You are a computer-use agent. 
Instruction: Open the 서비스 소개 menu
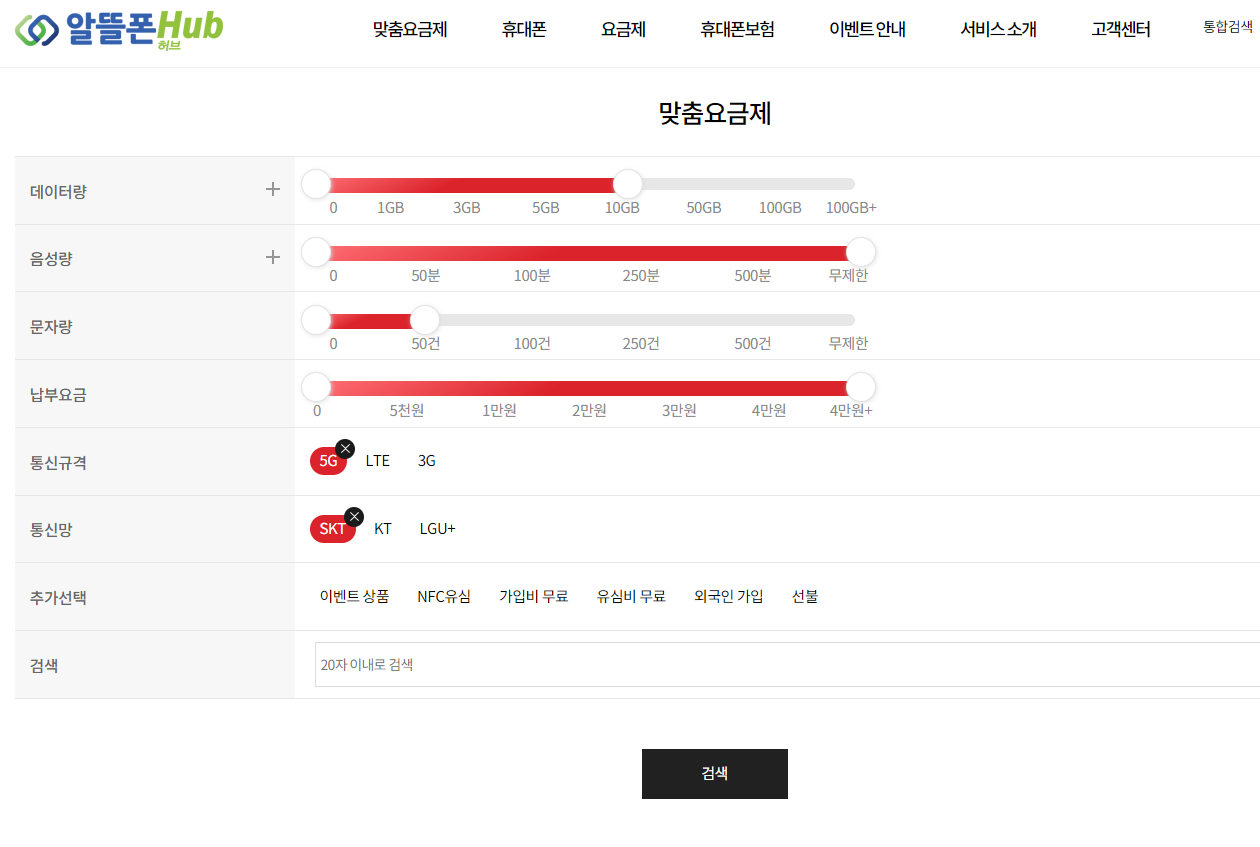(x=998, y=30)
